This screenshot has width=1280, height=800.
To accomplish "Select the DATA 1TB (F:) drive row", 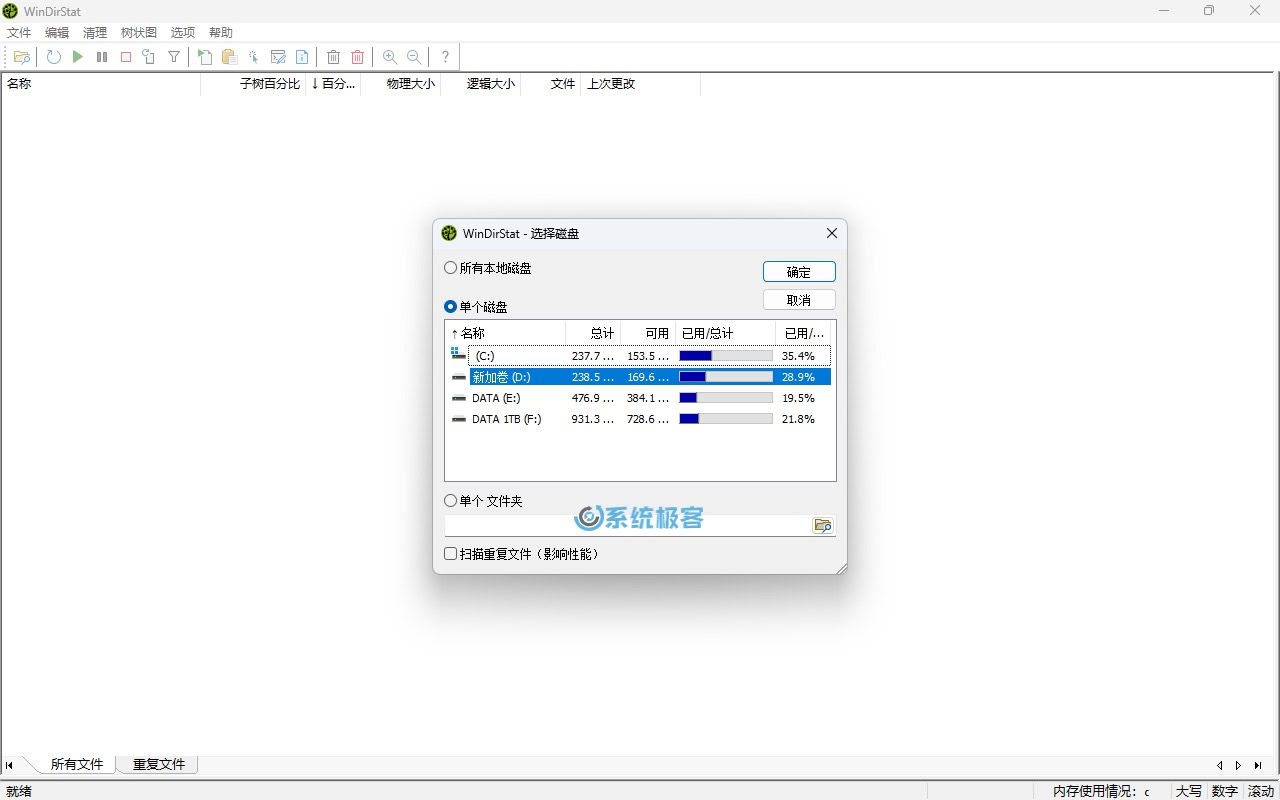I will [640, 419].
